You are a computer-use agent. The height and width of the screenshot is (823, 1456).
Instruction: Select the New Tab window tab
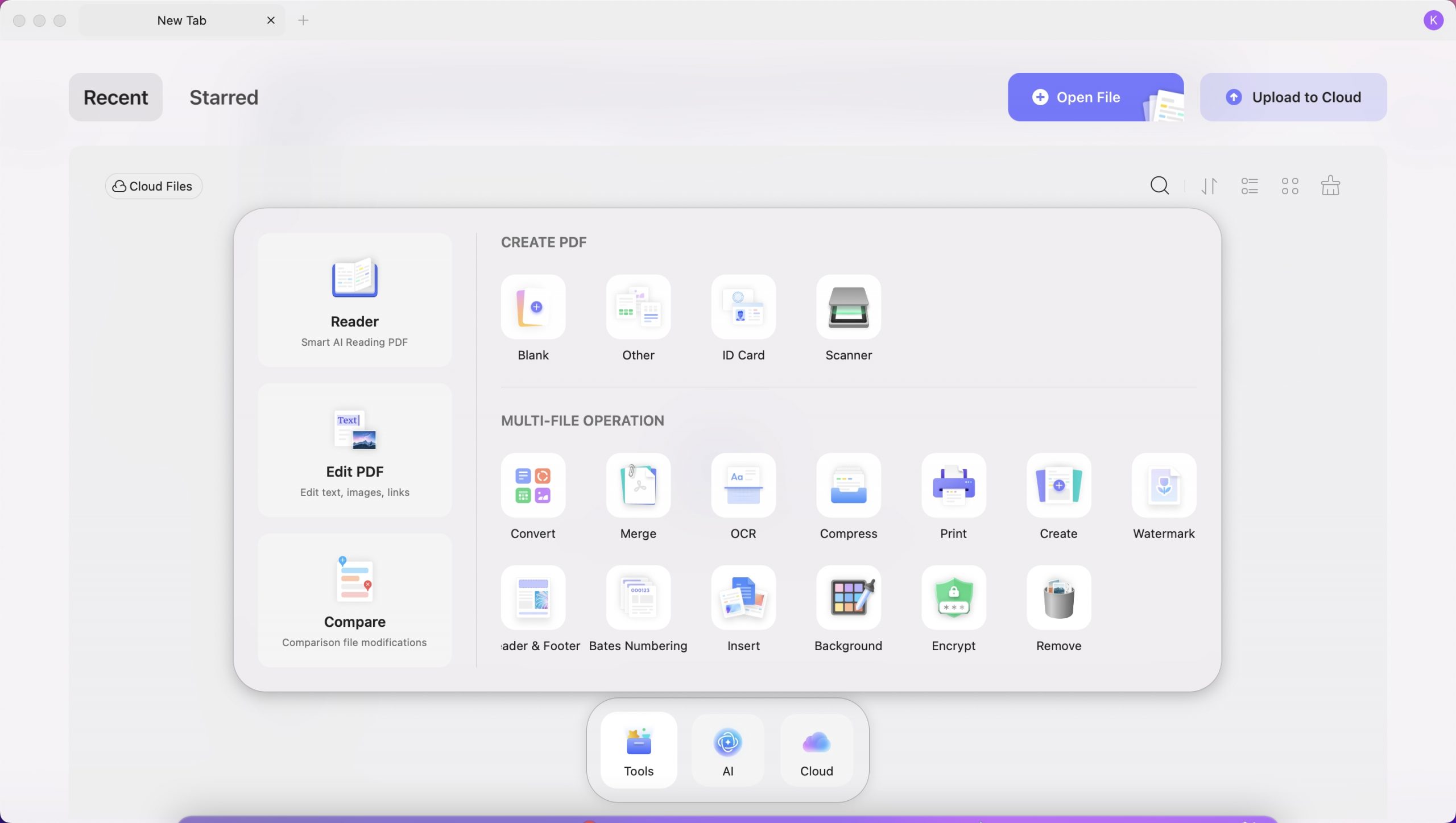182,20
